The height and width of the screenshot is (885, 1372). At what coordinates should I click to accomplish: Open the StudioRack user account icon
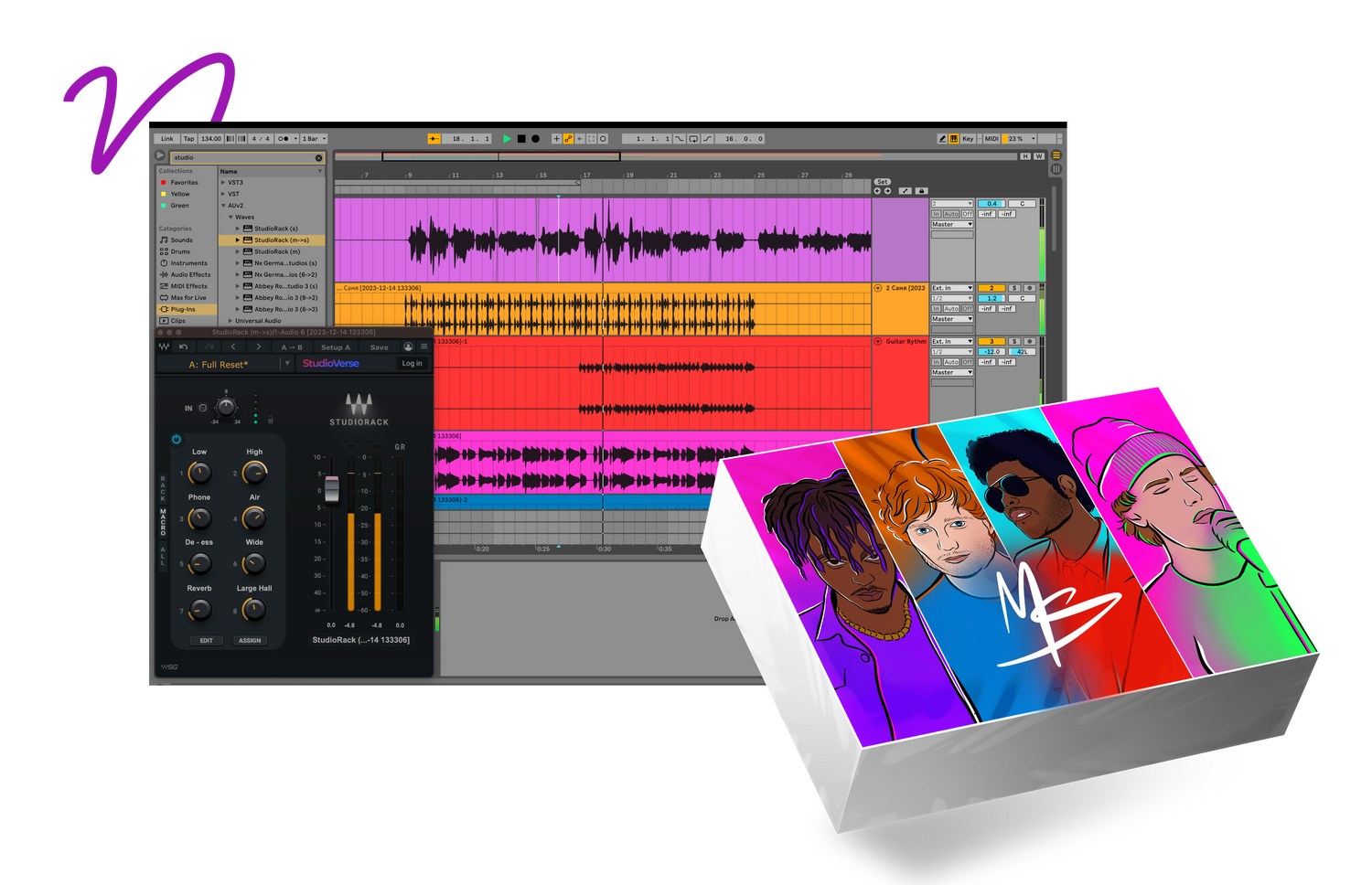[x=408, y=347]
